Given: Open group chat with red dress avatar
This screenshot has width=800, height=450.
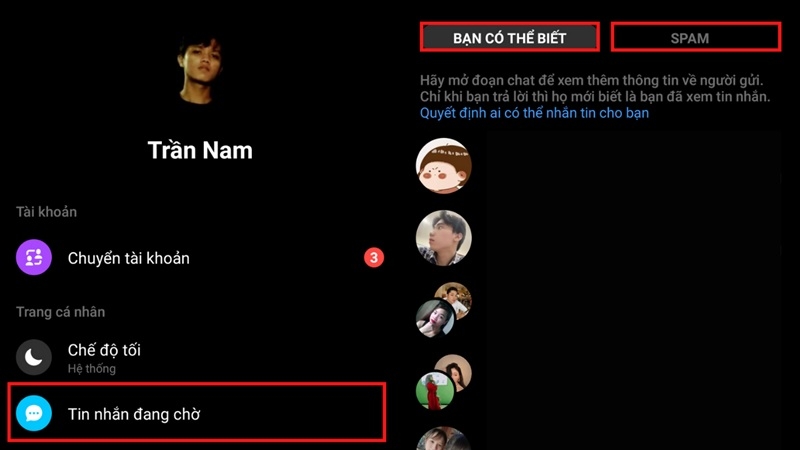Looking at the screenshot, I should pyautogui.click(x=443, y=382).
